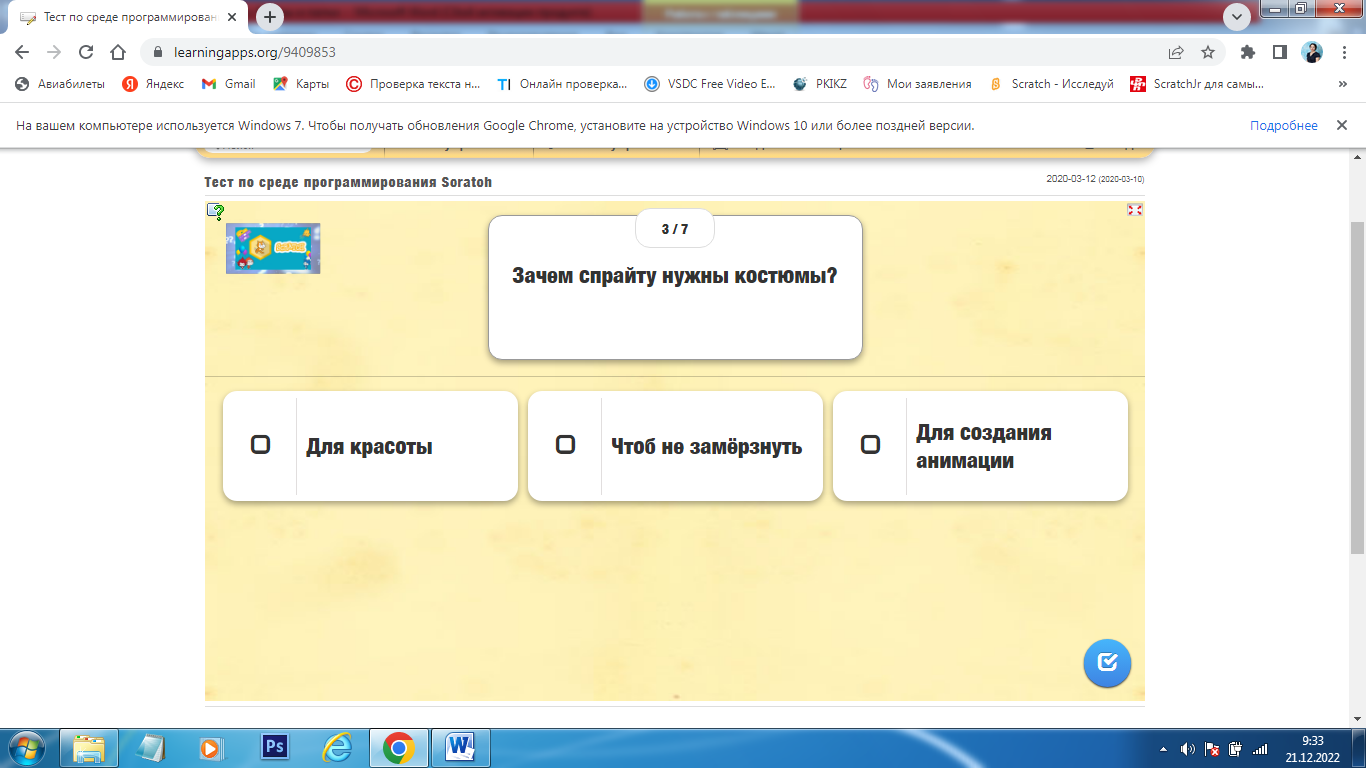Screen dimensions: 1366x768
Task: Launch Windows Media Player from the taskbar
Action: pos(211,748)
